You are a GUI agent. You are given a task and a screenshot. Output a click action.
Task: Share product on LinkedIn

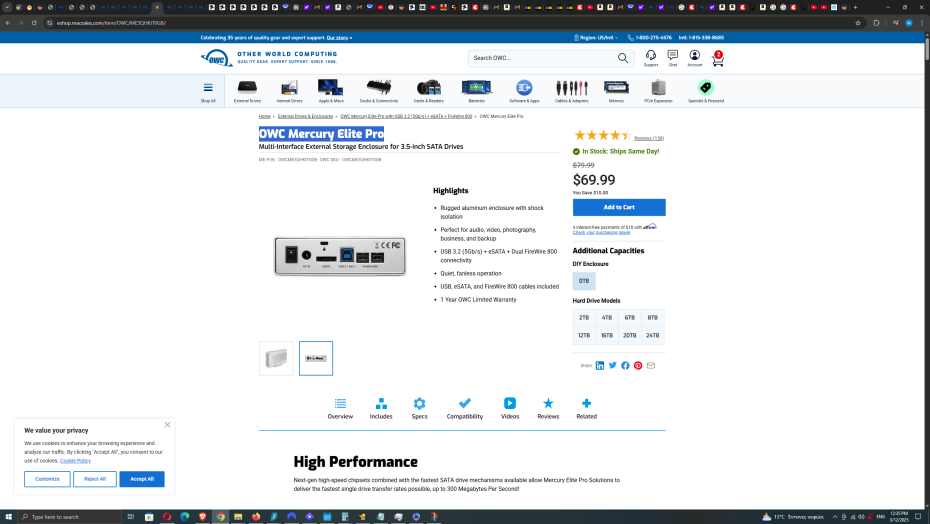tap(600, 366)
